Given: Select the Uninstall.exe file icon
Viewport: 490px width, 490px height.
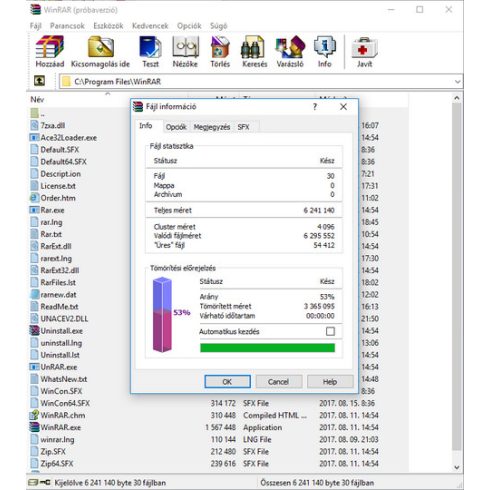Looking at the screenshot, I should point(34,330).
